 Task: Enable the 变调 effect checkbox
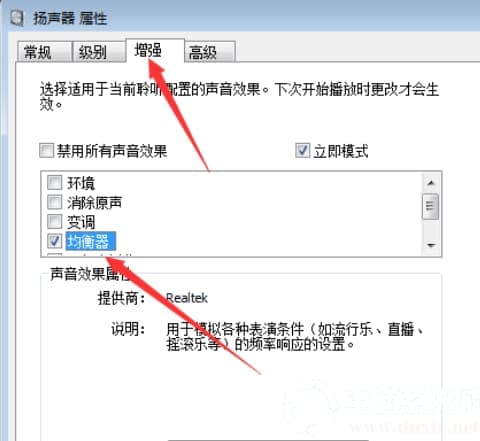(x=54, y=221)
